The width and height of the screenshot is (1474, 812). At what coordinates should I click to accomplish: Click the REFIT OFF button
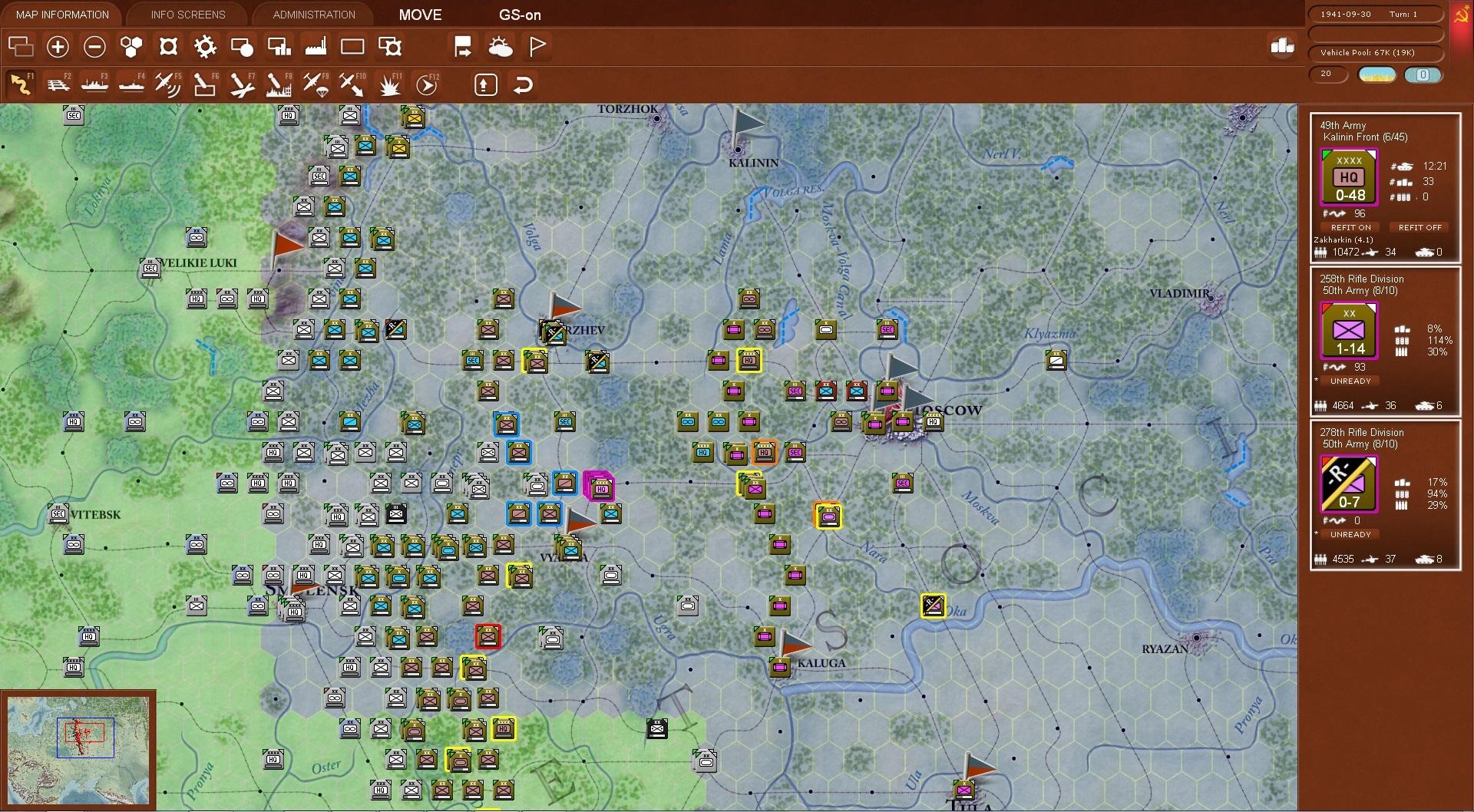click(x=1419, y=227)
